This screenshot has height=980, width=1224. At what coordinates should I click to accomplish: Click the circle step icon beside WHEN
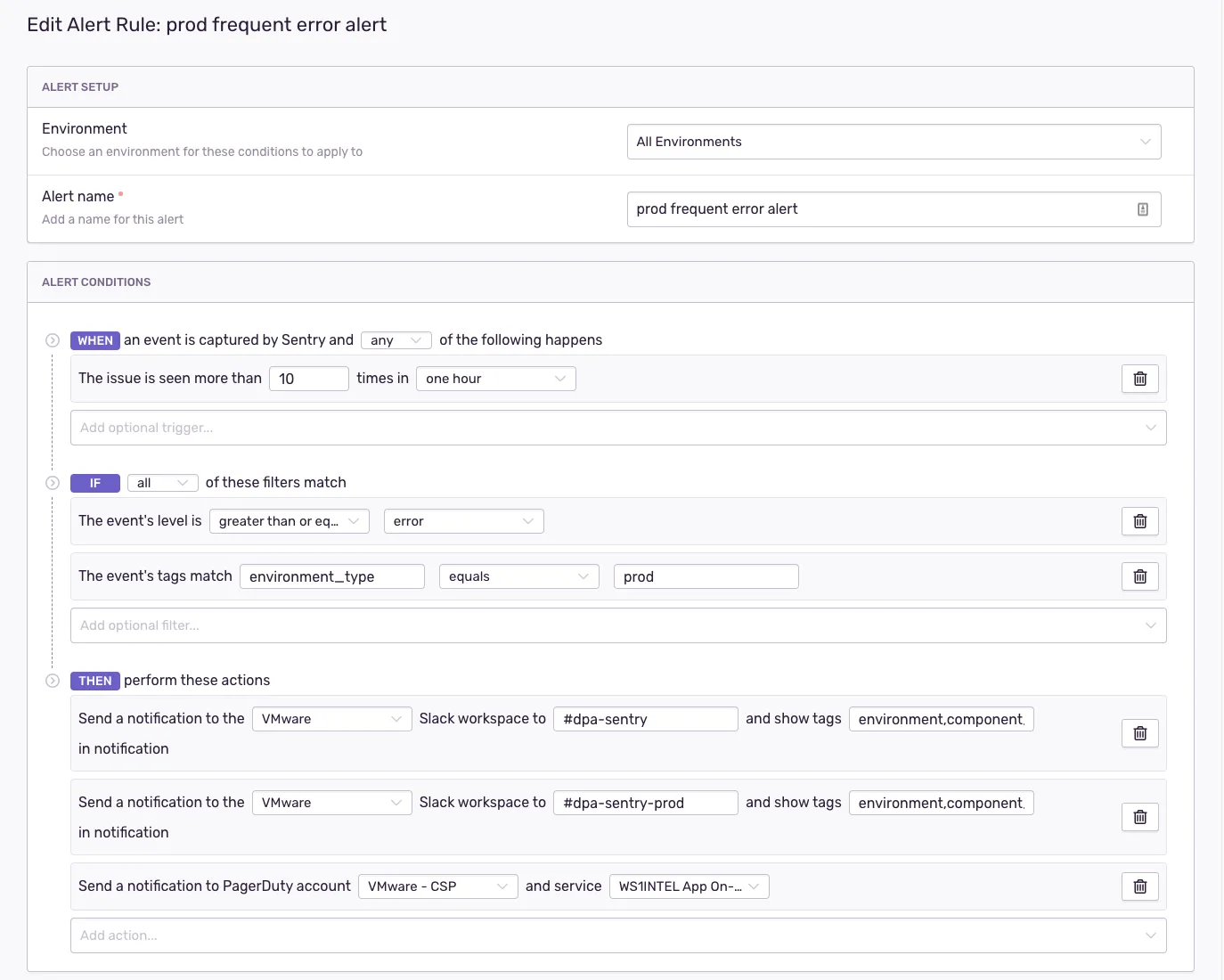53,340
